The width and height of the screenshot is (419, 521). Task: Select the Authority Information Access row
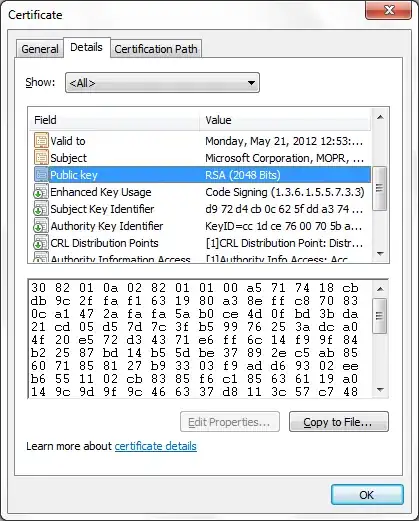click(x=201, y=258)
